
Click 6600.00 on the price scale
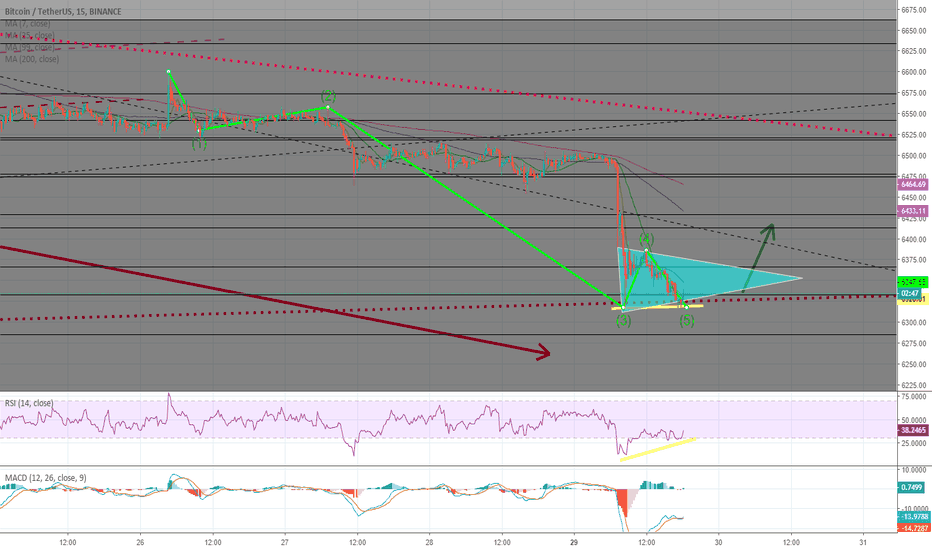click(x=914, y=72)
